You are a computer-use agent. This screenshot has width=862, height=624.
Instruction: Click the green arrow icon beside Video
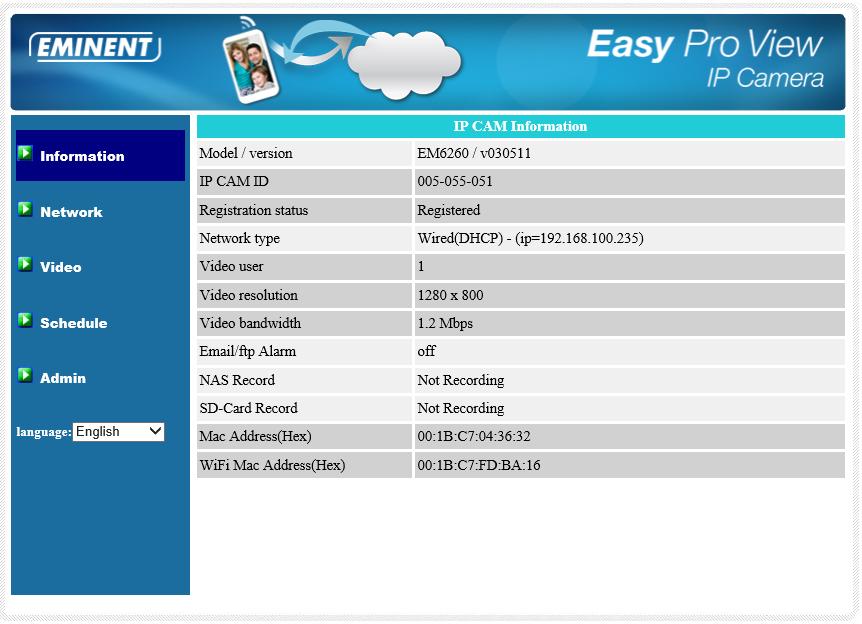pos(25,264)
